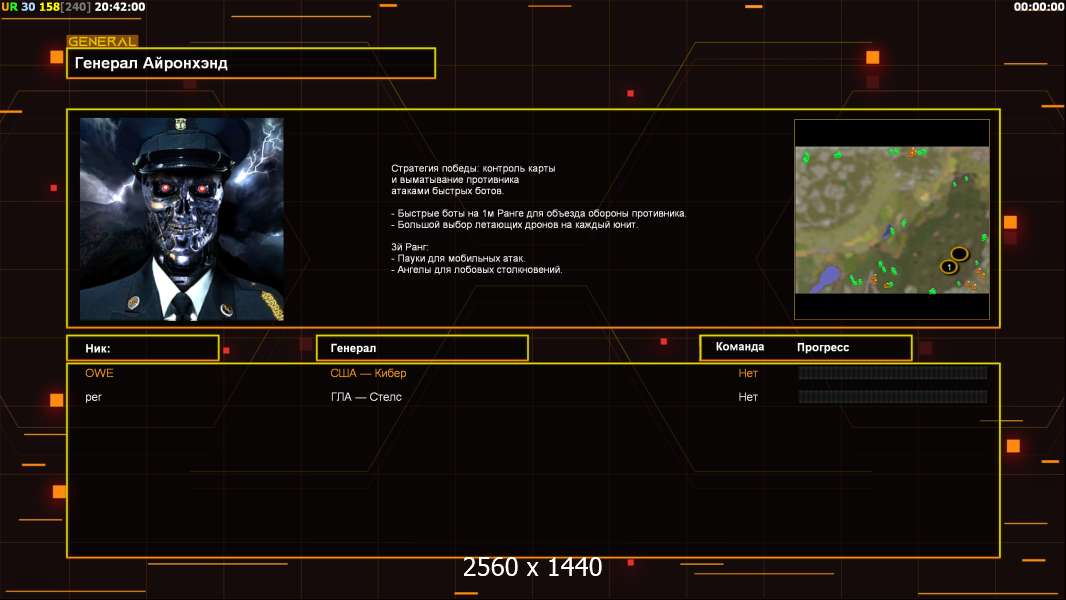Select player per in the list
The width and height of the screenshot is (1066, 600).
point(94,397)
